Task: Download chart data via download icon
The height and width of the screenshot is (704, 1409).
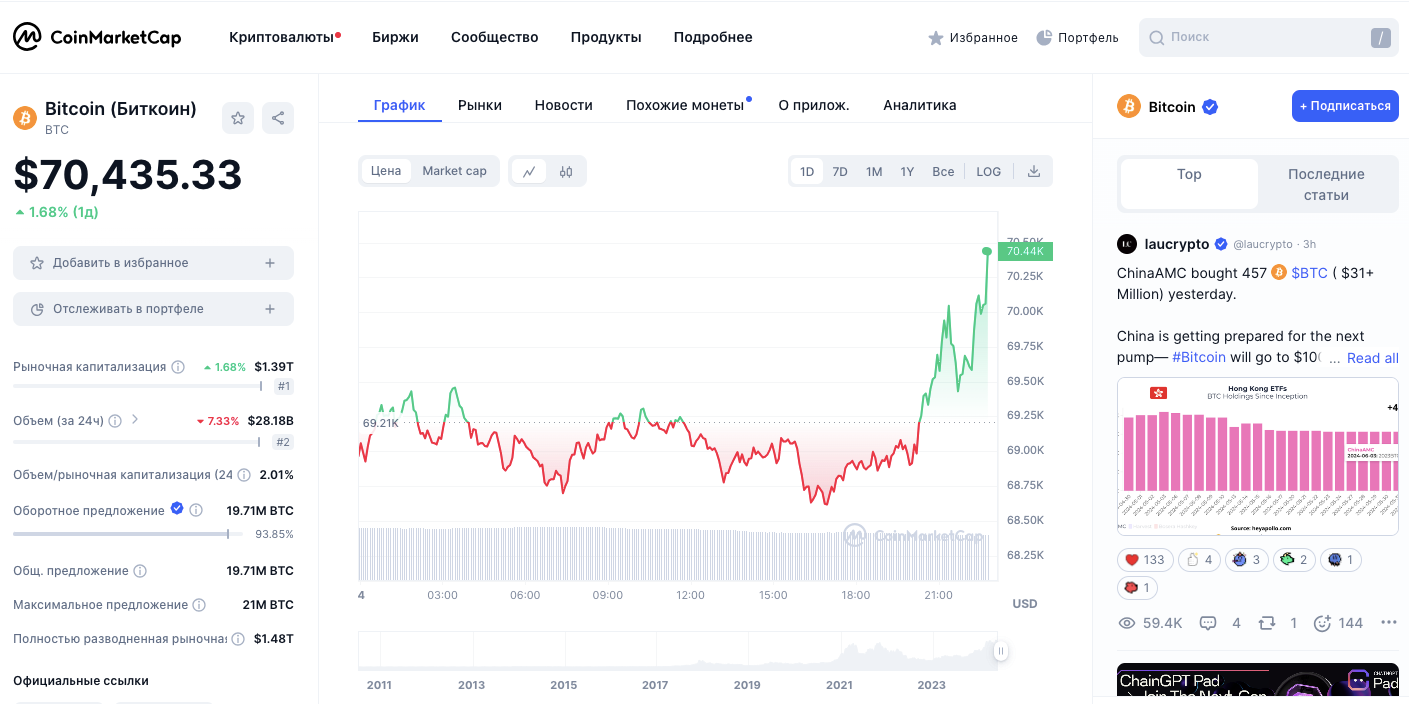Action: [1034, 171]
